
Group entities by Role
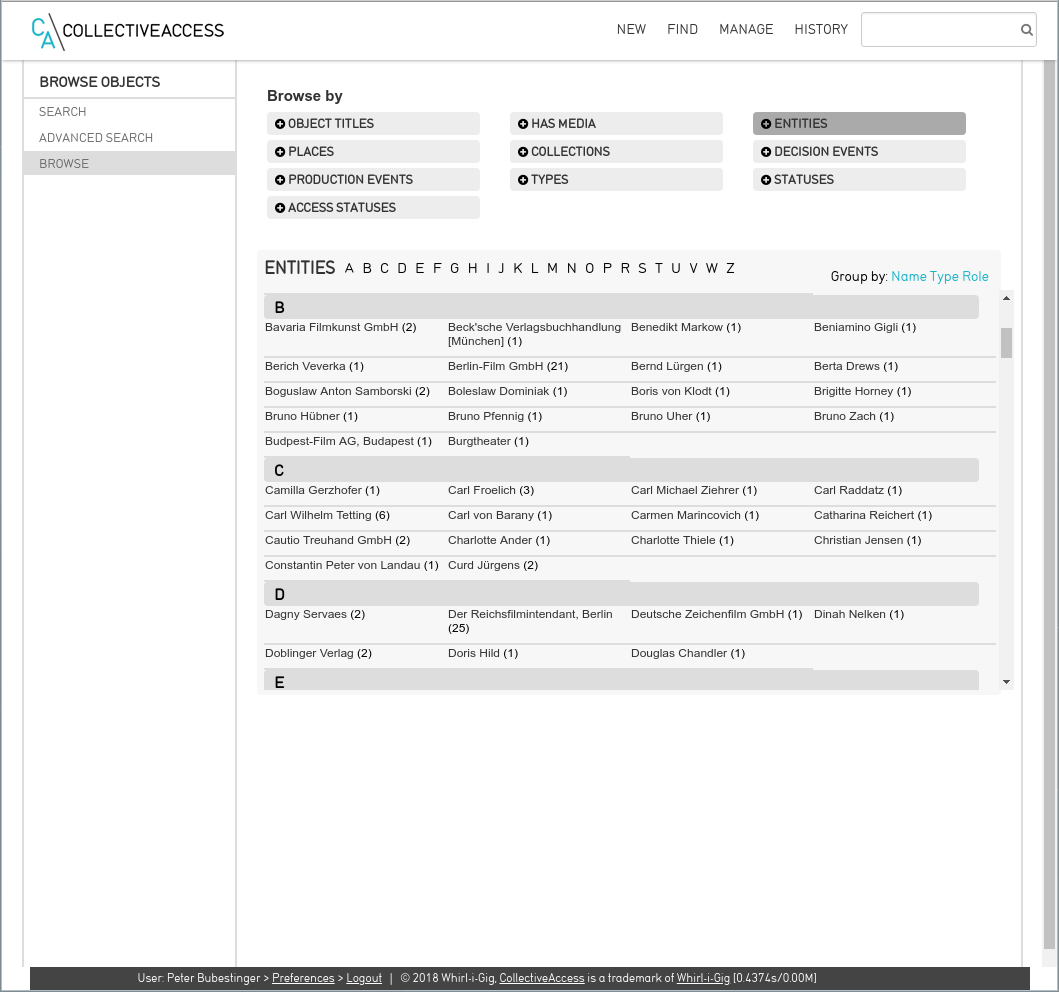(x=975, y=277)
